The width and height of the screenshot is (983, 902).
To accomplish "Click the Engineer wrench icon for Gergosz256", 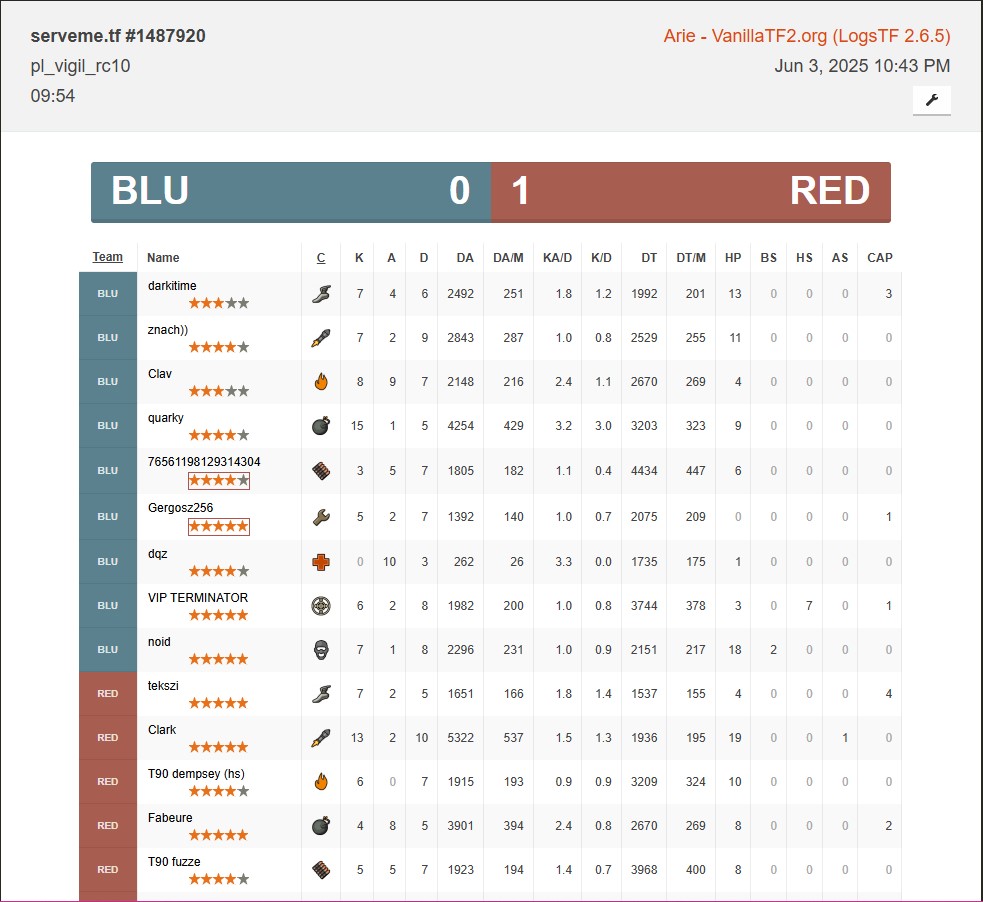I will (x=320, y=518).
